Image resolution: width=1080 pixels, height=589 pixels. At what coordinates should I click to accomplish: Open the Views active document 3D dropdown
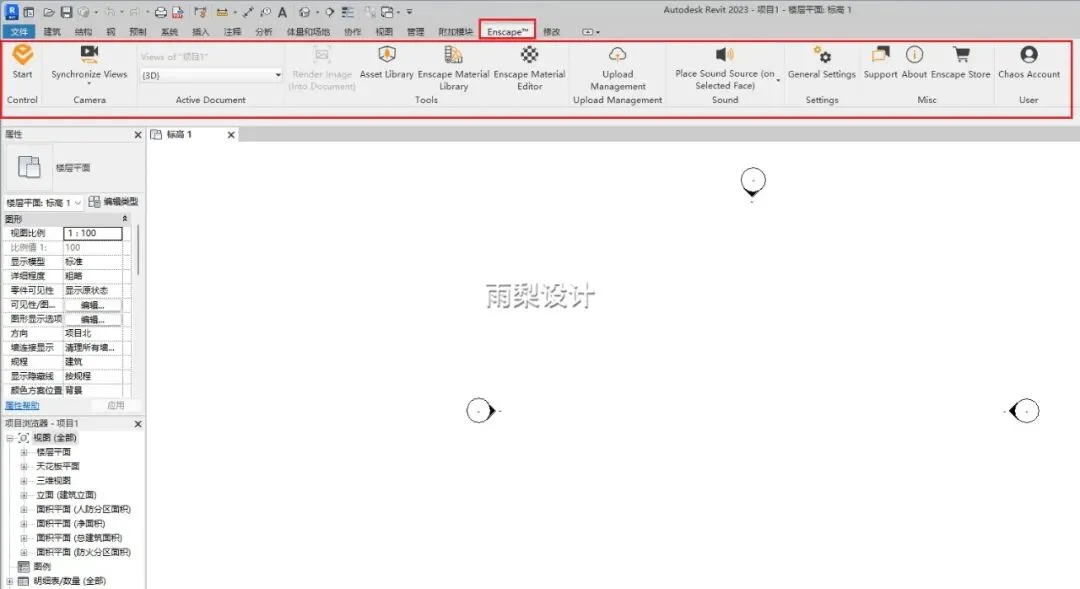pyautogui.click(x=211, y=75)
